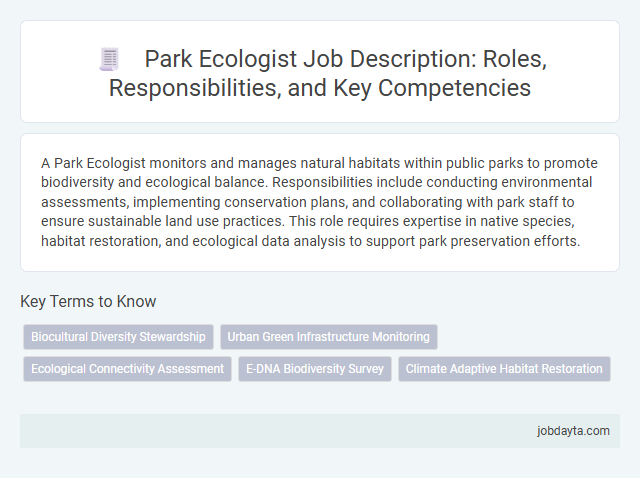Click the Park Ecologist Job Description heading
The image size is (640, 478).
coord(320,73)
